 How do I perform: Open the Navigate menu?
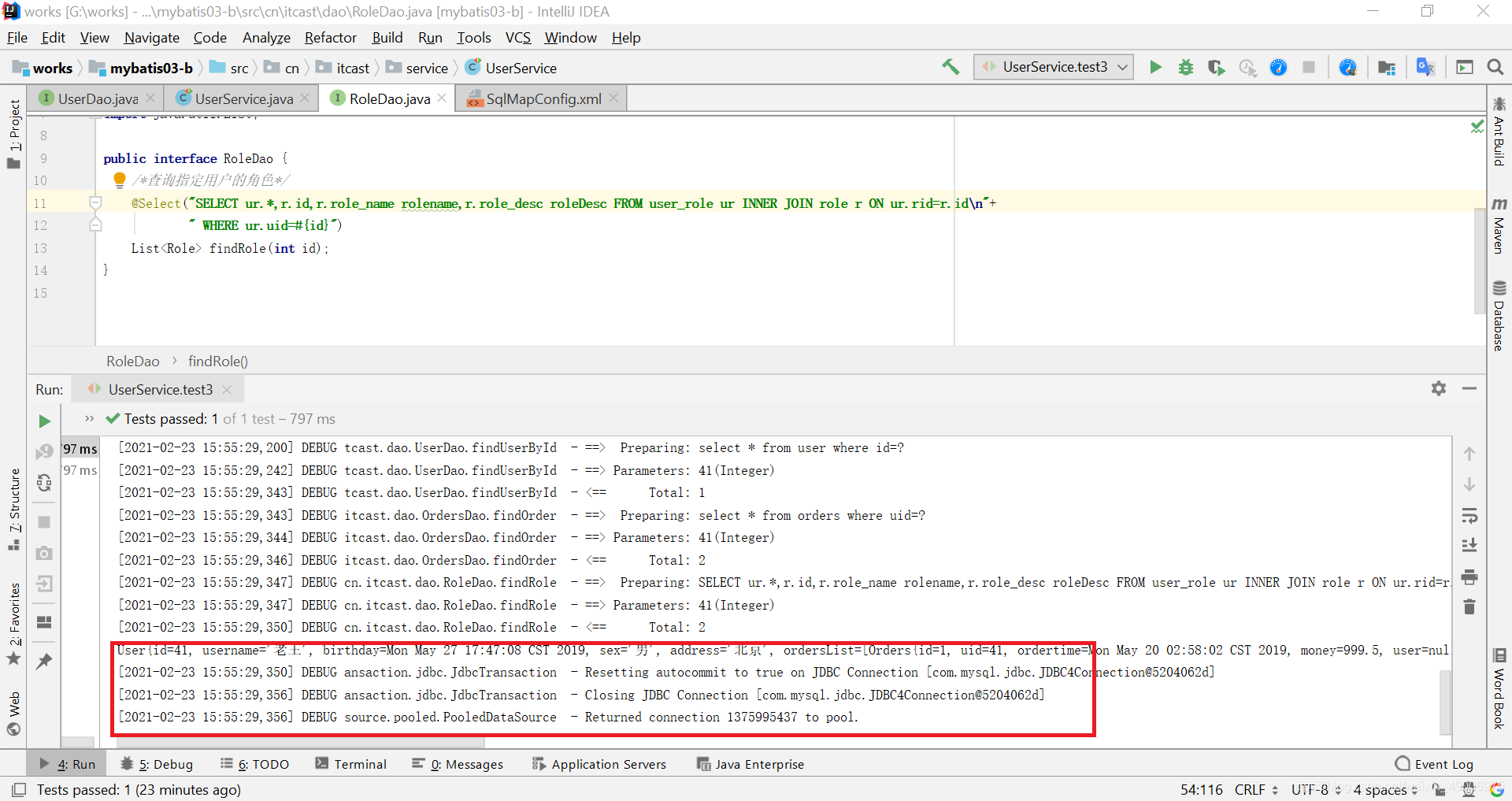point(152,37)
